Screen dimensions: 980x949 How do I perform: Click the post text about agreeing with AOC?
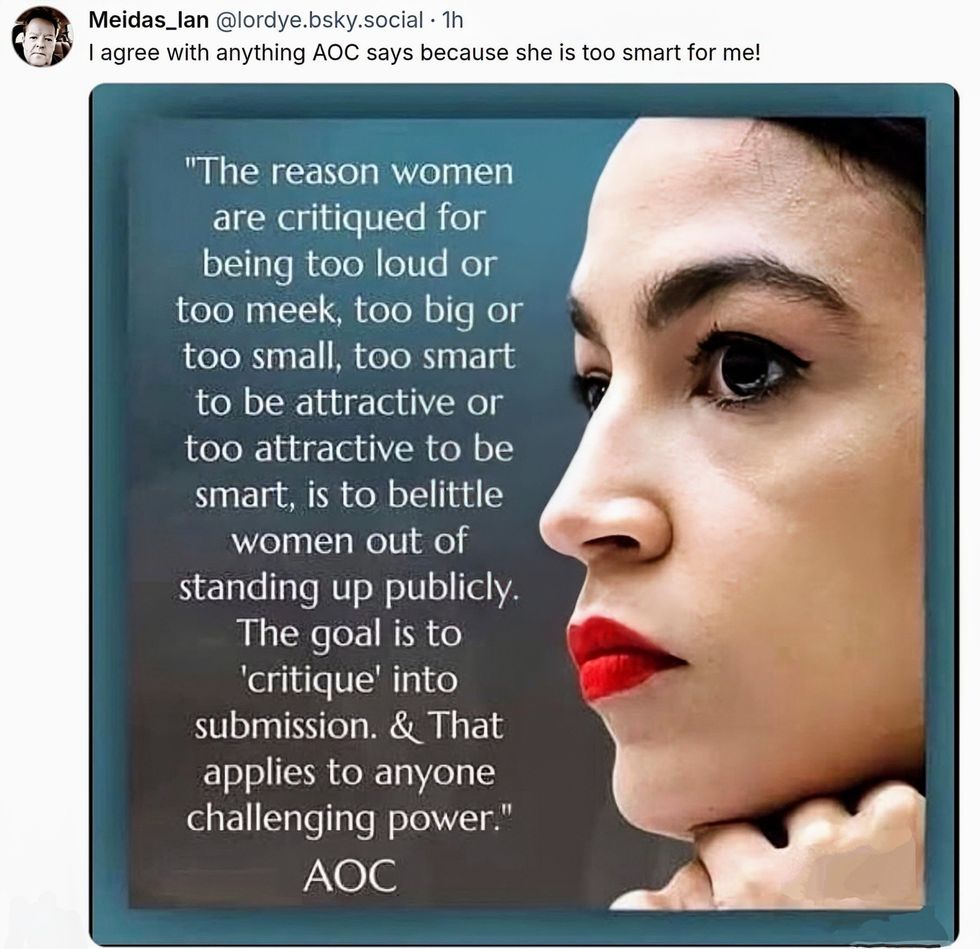424,53
